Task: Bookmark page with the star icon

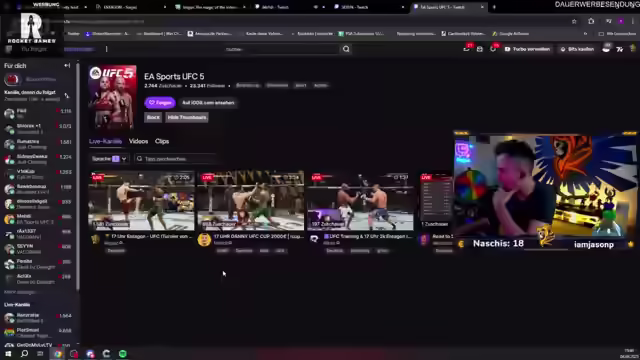Action: [x=574, y=21]
